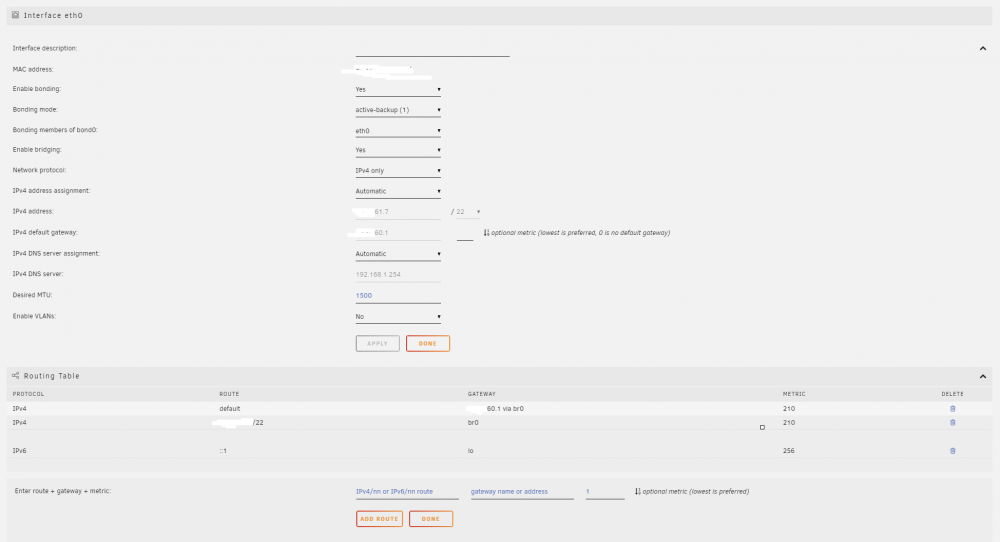Click the METRIC column header
The height and width of the screenshot is (542, 1000).
tap(794, 394)
